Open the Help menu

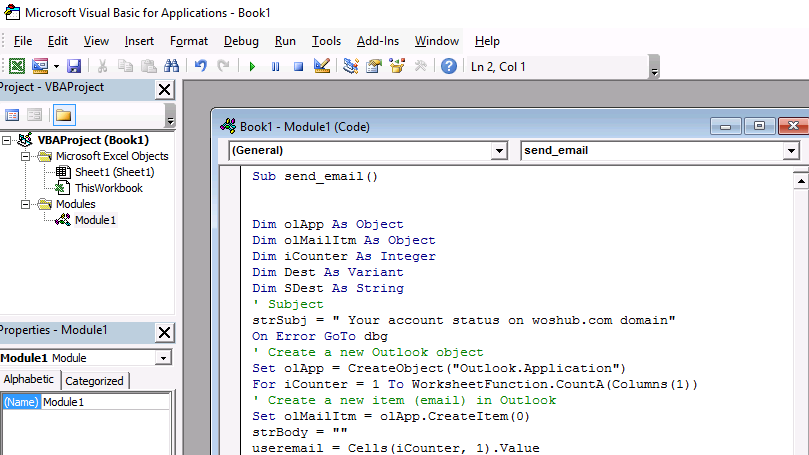click(x=487, y=41)
